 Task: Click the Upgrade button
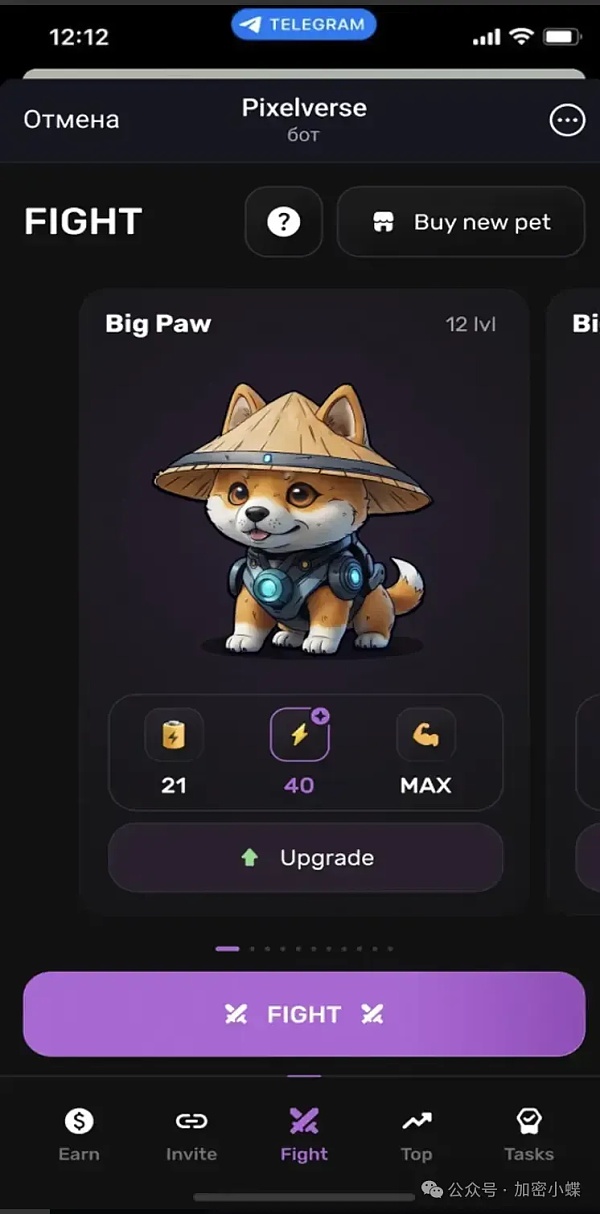tap(305, 858)
